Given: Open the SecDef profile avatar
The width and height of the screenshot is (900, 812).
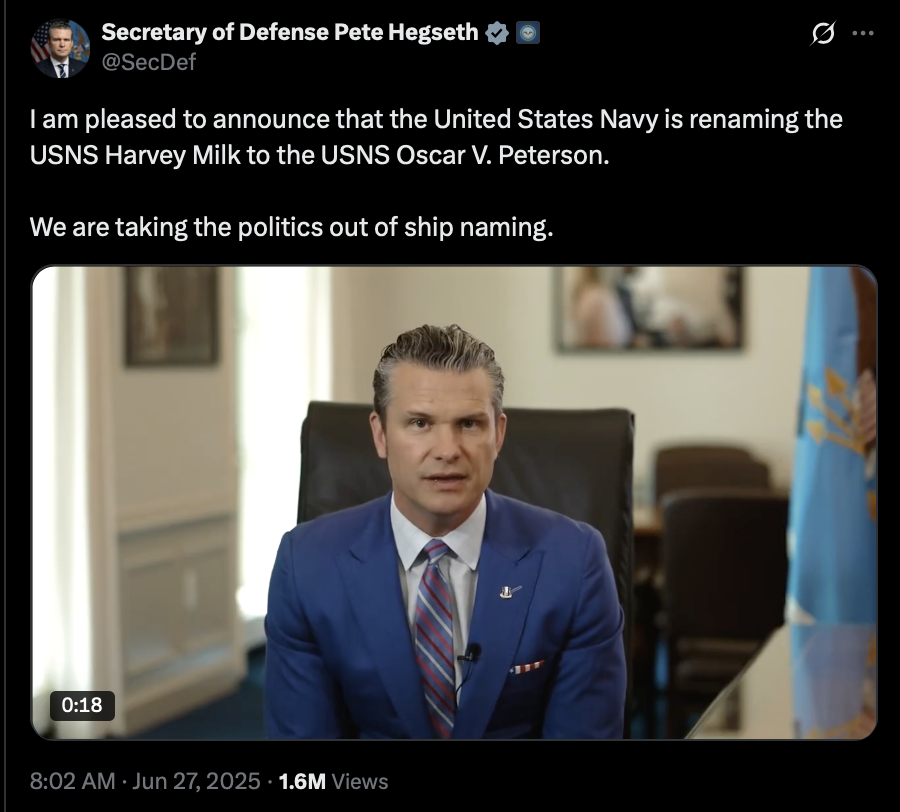Looking at the screenshot, I should 60,48.
